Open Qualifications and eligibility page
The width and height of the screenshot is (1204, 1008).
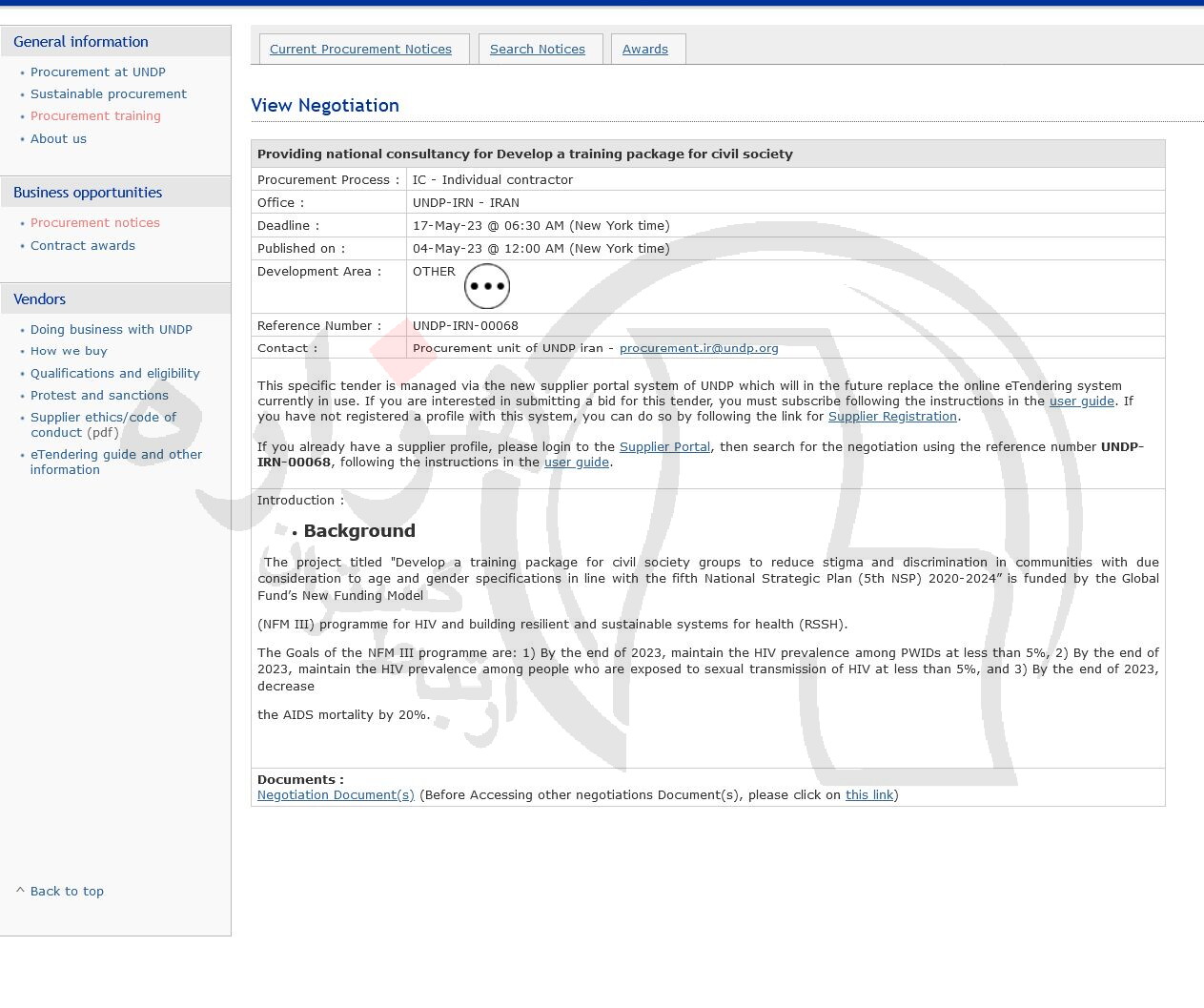(114, 374)
